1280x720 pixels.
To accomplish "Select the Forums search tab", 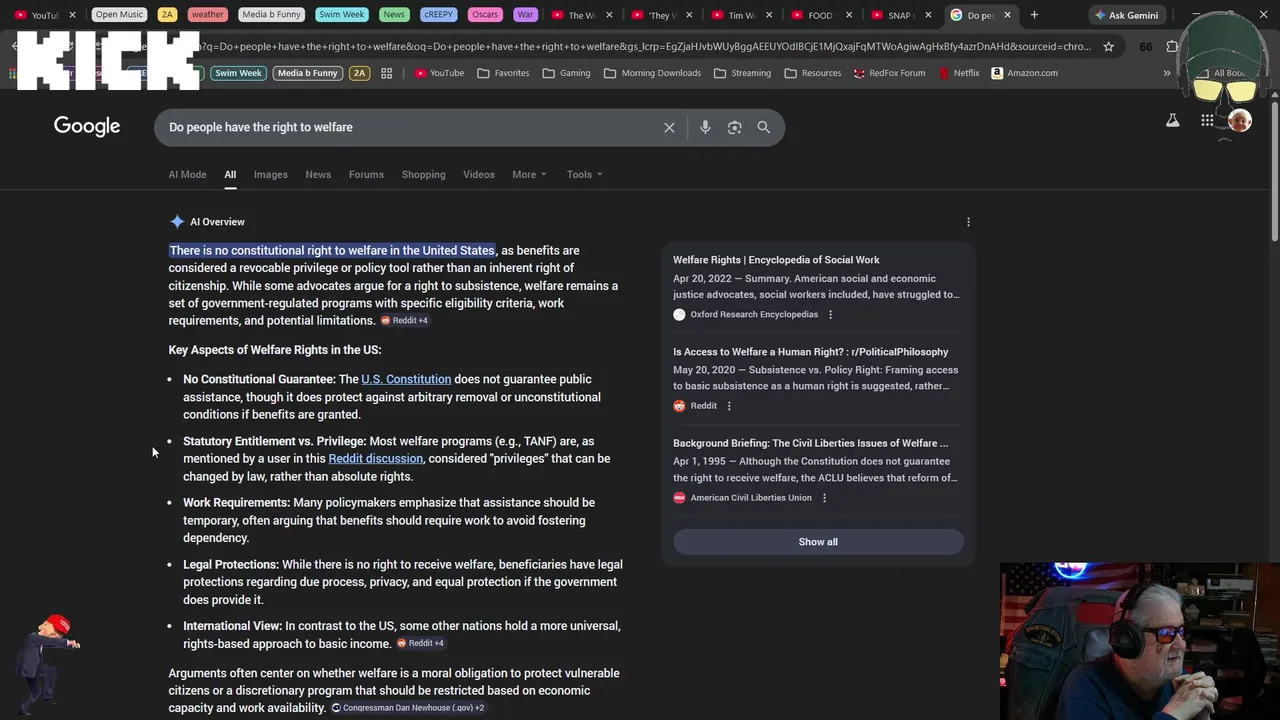I will tap(366, 174).
